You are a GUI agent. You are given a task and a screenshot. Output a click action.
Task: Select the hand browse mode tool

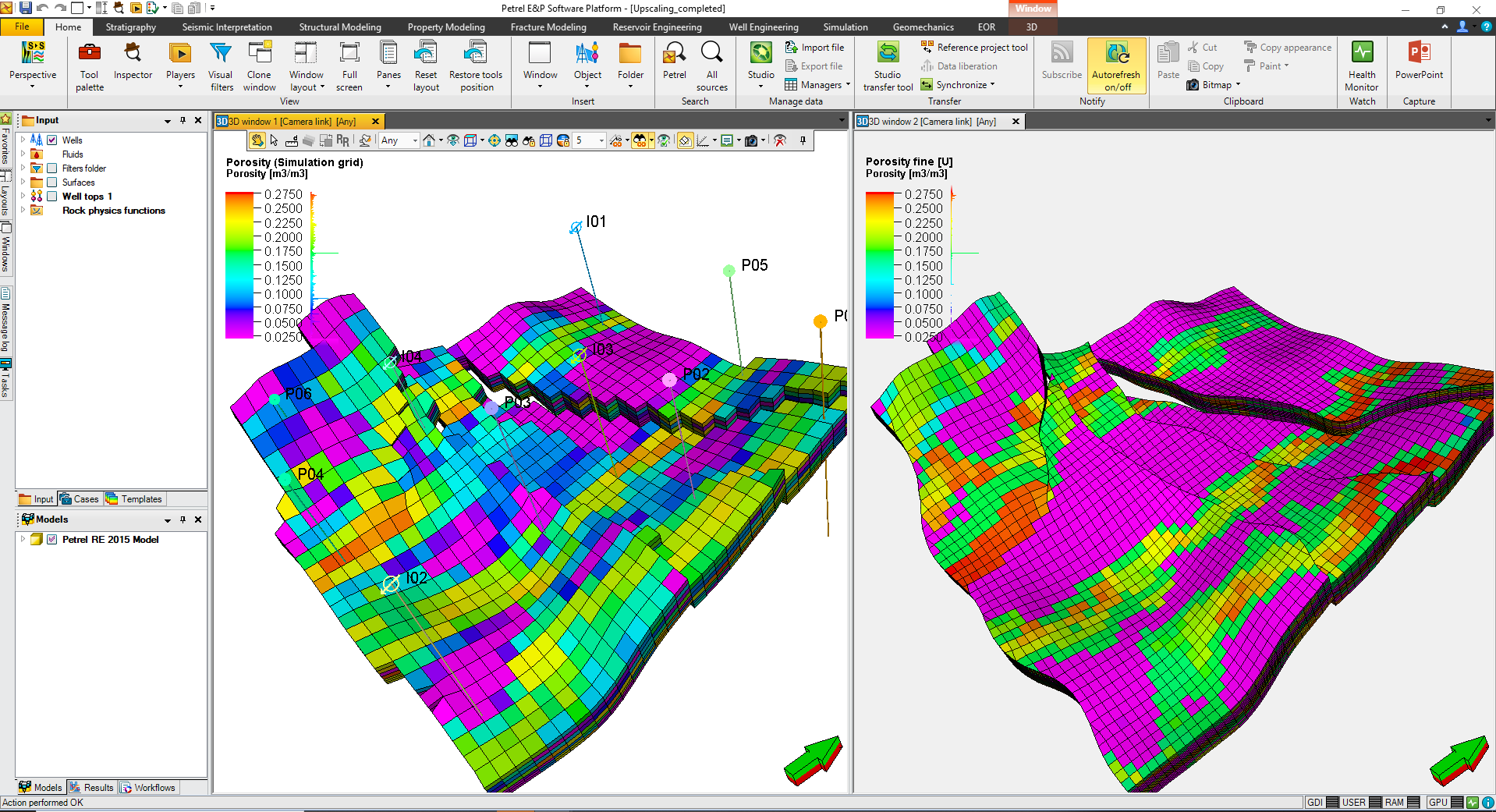pos(257,140)
